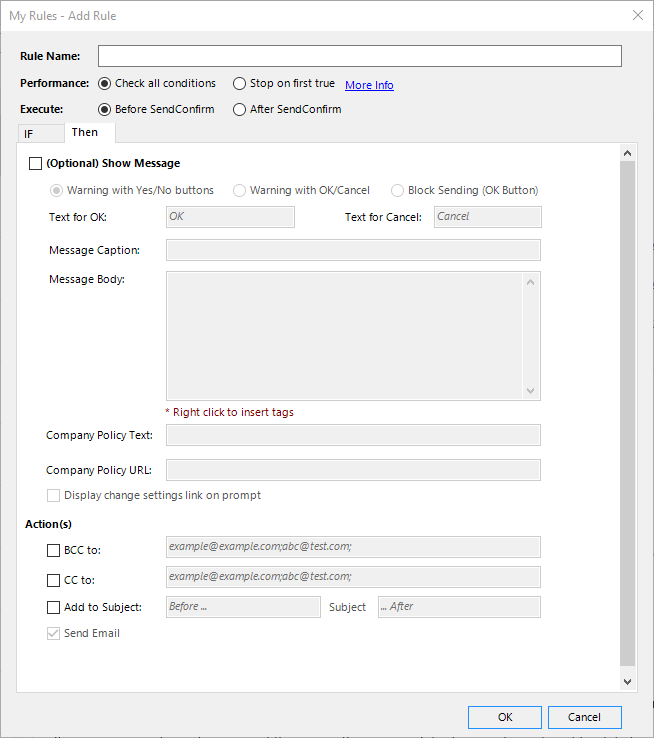The height and width of the screenshot is (738, 654).
Task: Enable the CC to checkbox
Action: (54, 580)
